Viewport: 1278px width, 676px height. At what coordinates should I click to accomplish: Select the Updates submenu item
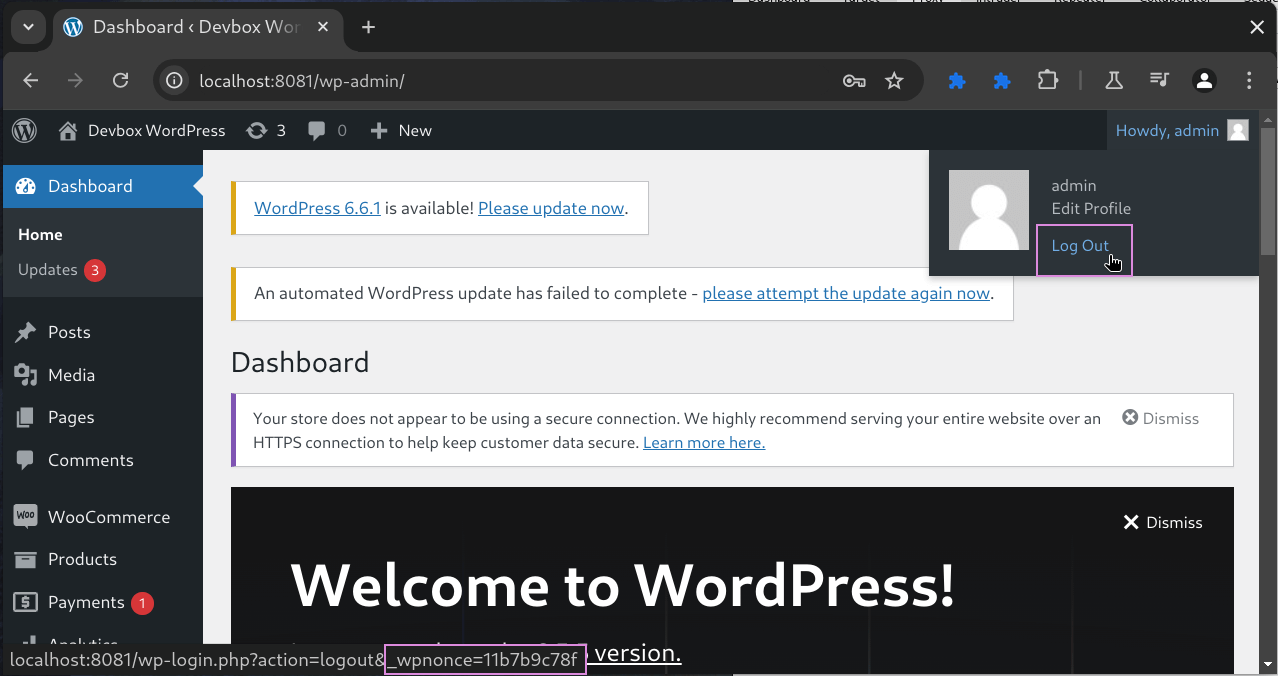(x=48, y=270)
